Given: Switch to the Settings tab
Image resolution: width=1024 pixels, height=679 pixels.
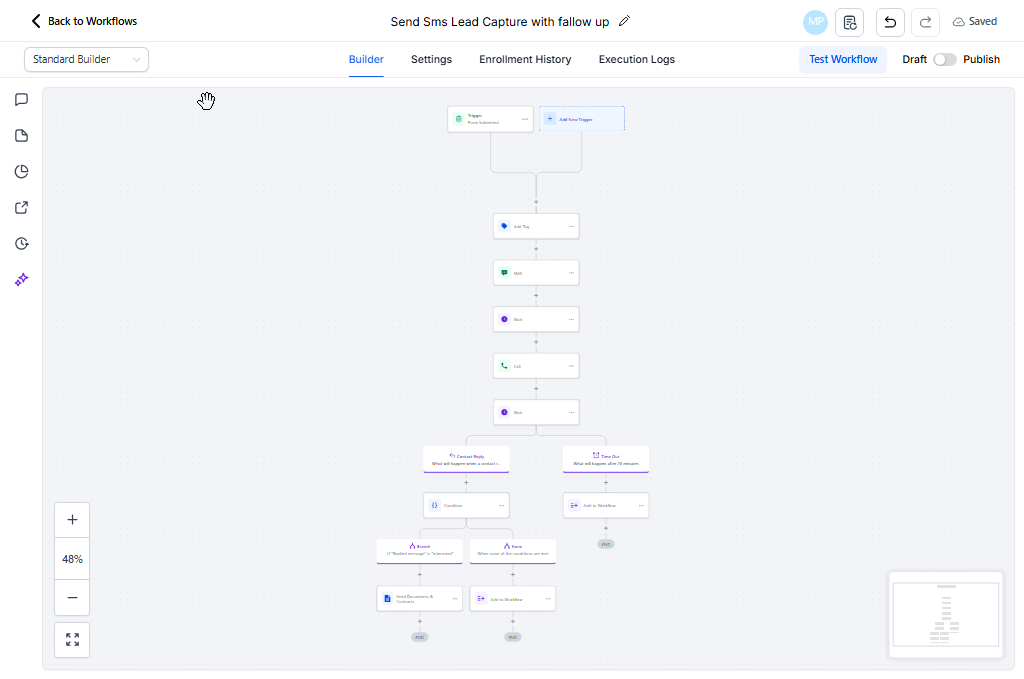Looking at the screenshot, I should point(431,59).
